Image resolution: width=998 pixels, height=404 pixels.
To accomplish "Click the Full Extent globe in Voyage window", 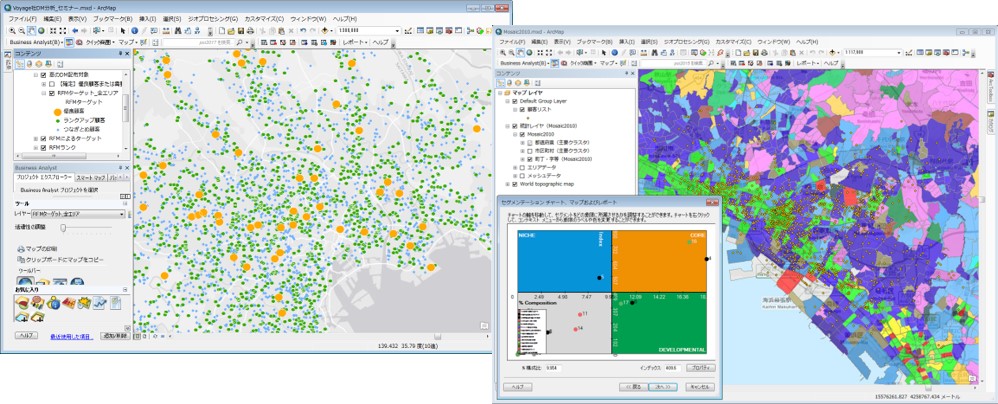I will pos(41,31).
